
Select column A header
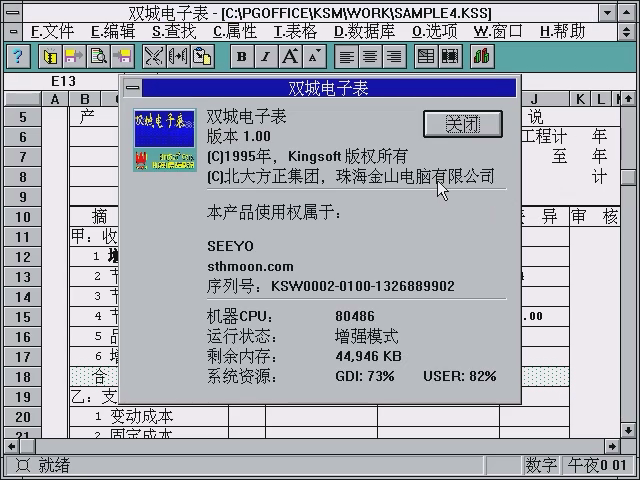55,99
